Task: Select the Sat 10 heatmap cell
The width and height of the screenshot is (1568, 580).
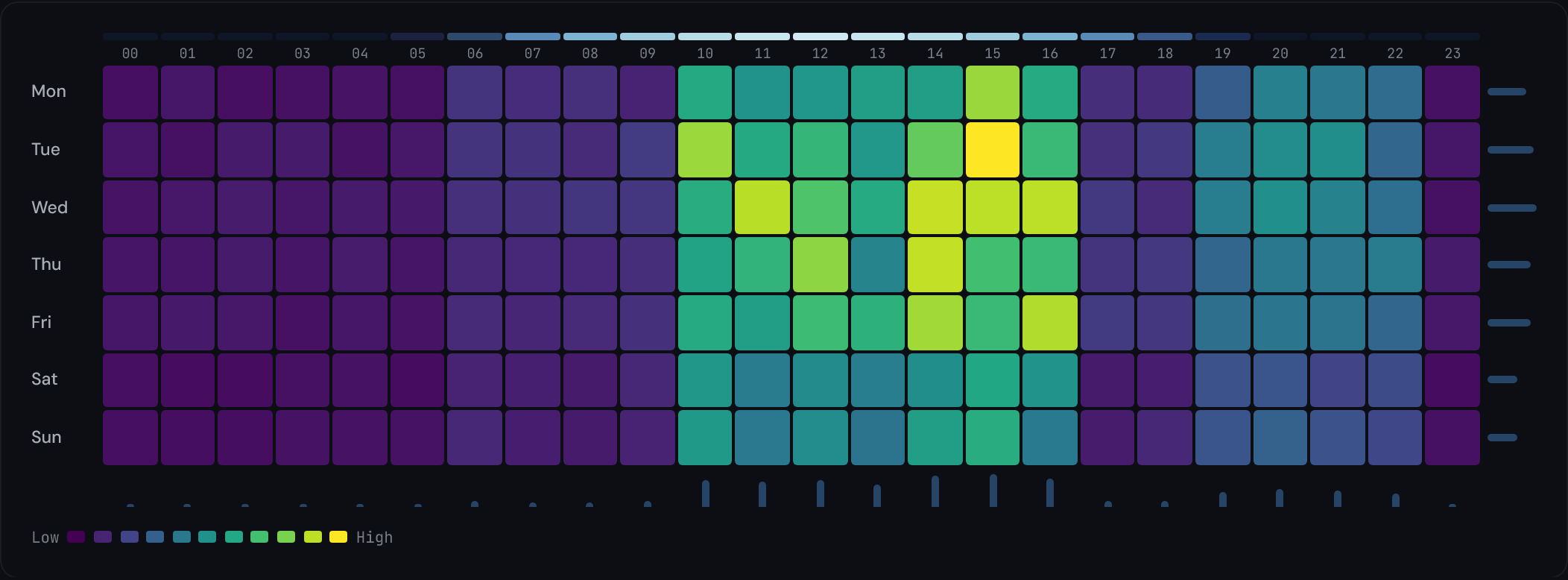Action: [x=705, y=380]
